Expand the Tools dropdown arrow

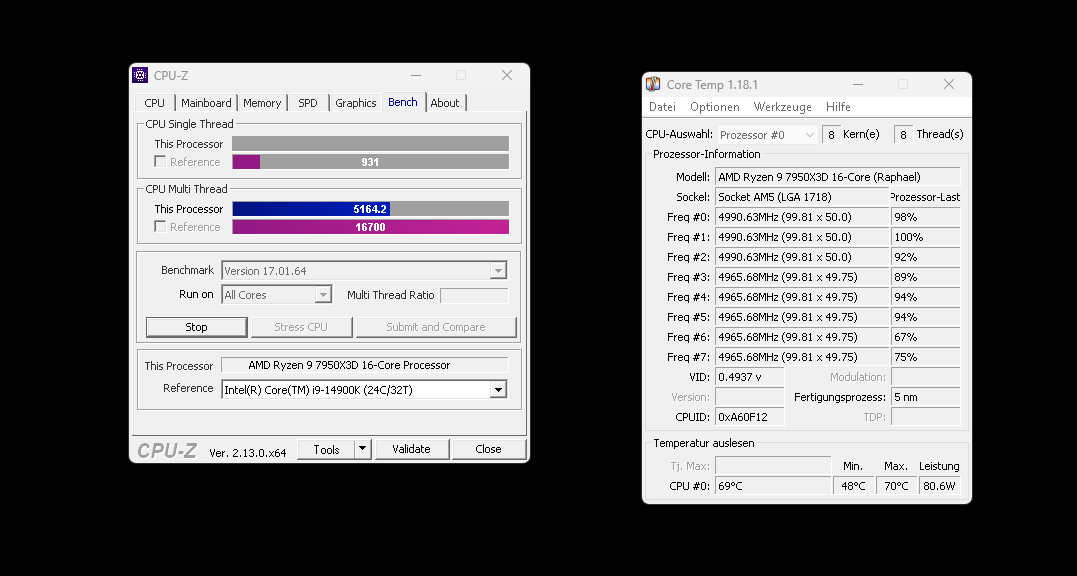(363, 449)
